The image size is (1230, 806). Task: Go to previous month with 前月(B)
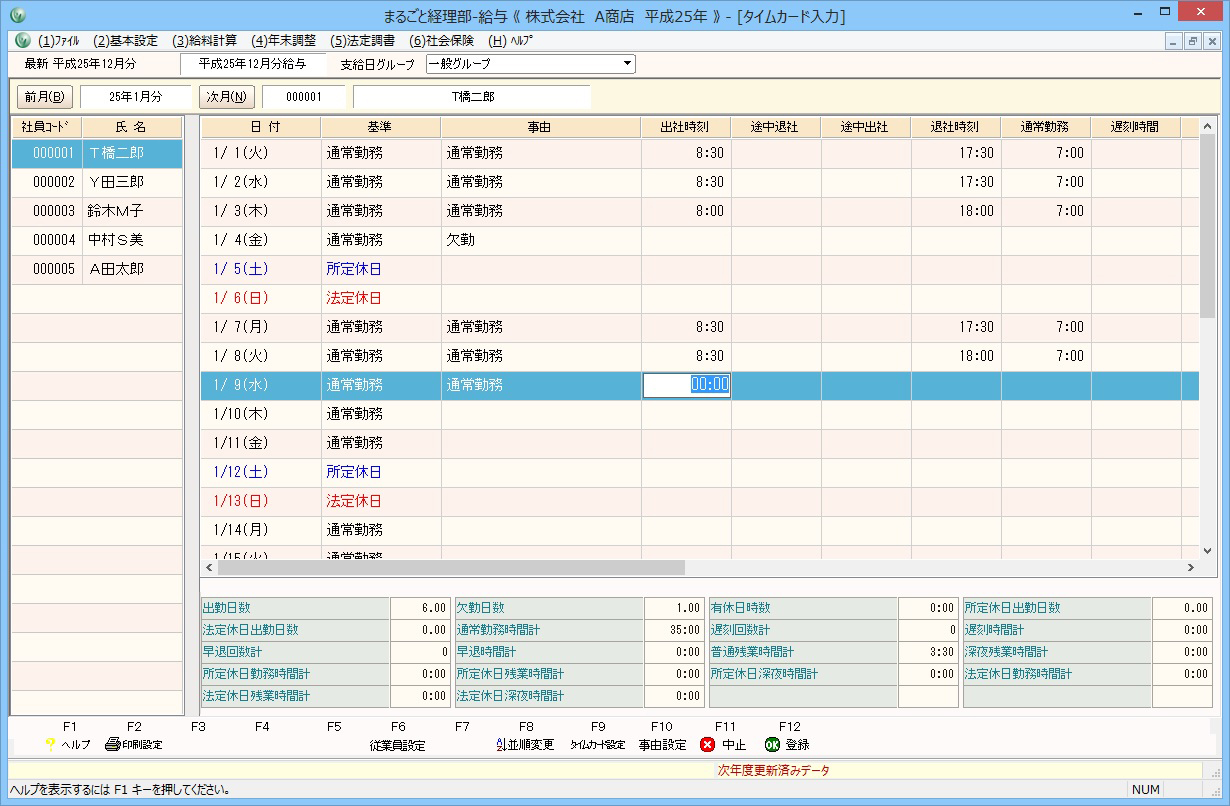point(45,97)
